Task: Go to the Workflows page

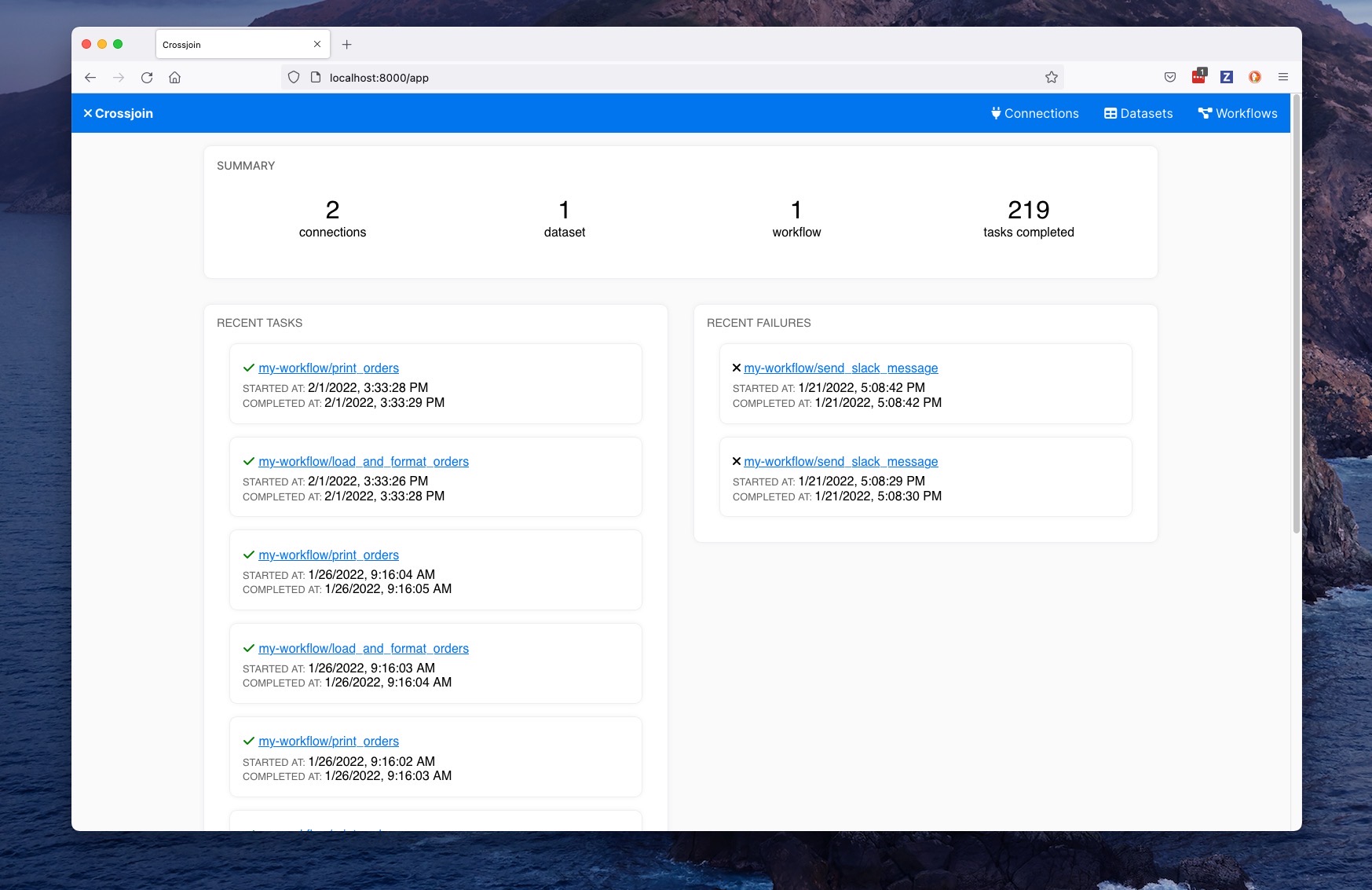Action: point(1238,113)
